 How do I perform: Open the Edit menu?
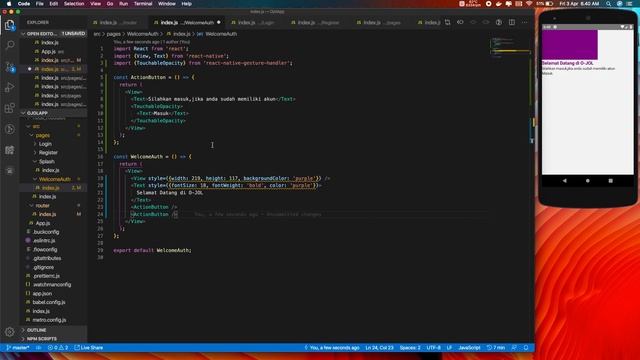click(x=53, y=4)
